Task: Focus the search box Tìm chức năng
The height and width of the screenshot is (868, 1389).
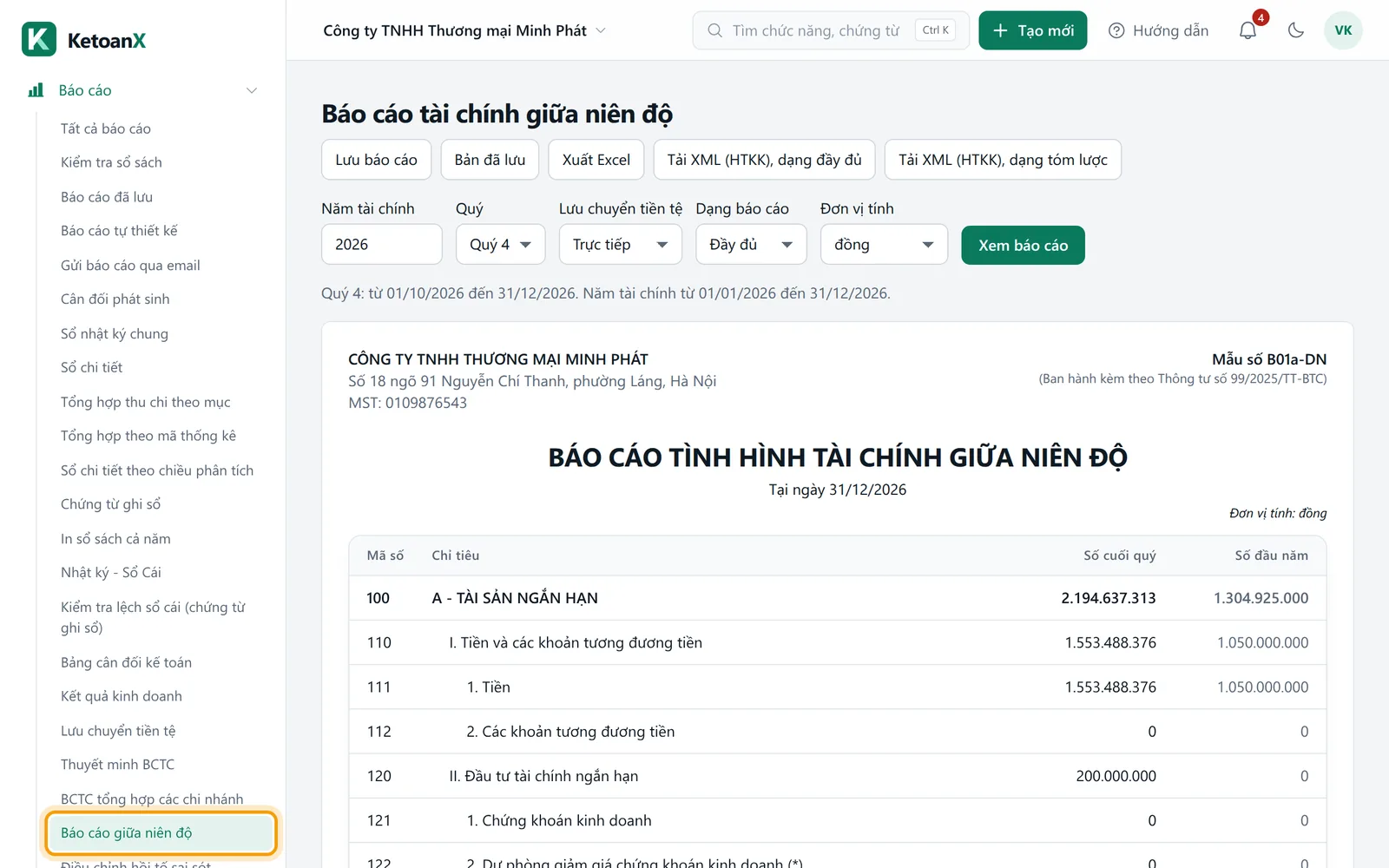Action: tap(831, 30)
